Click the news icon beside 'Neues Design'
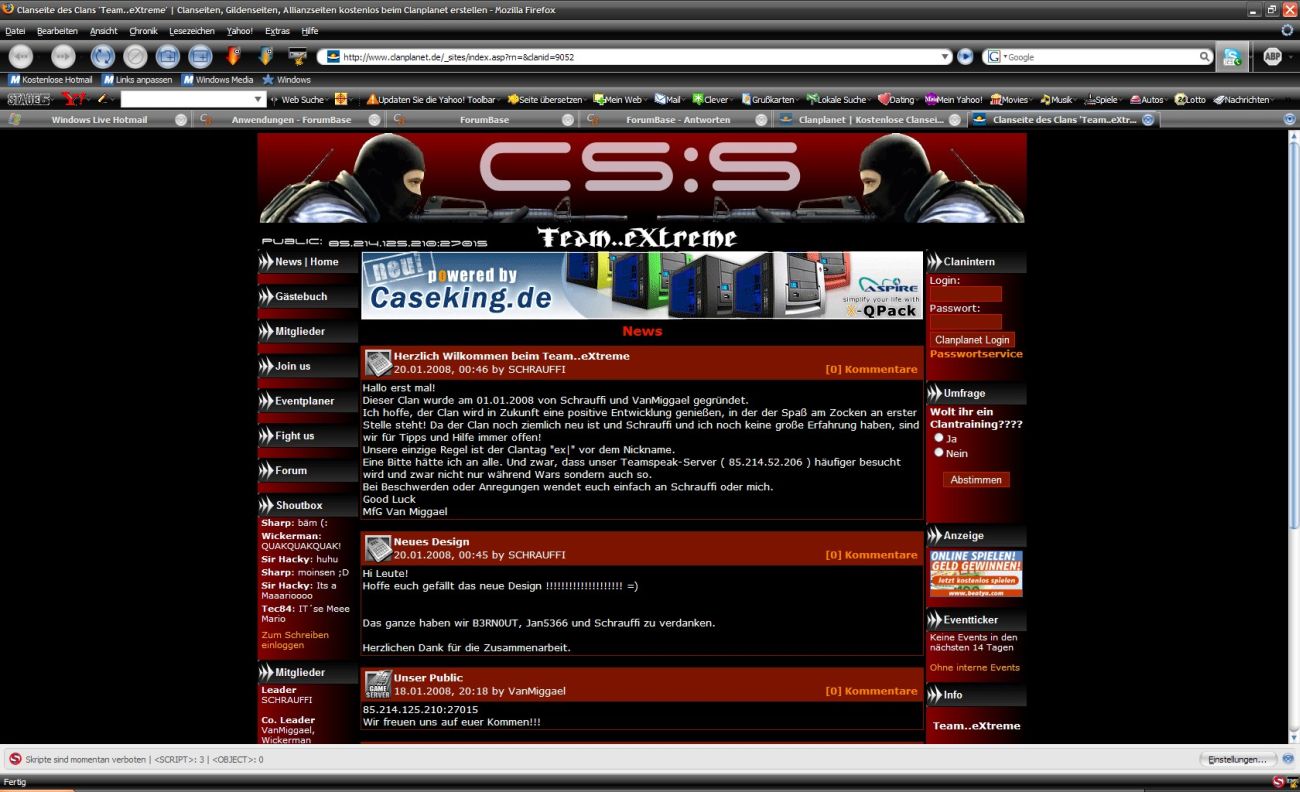This screenshot has width=1300, height=792. (377, 548)
